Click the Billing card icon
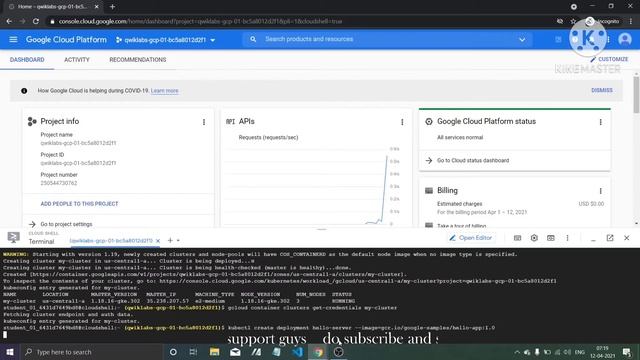The image size is (640, 360). coord(429,191)
